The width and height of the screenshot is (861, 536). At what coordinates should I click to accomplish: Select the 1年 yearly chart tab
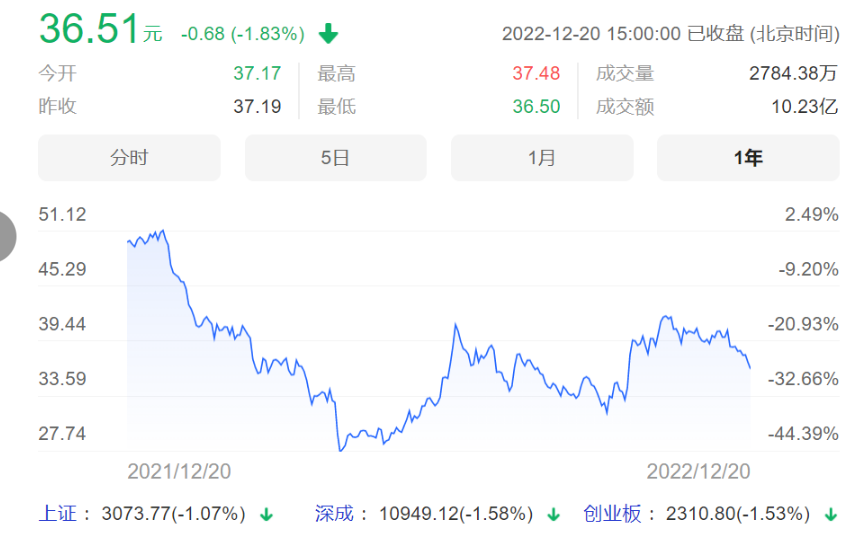(748, 158)
